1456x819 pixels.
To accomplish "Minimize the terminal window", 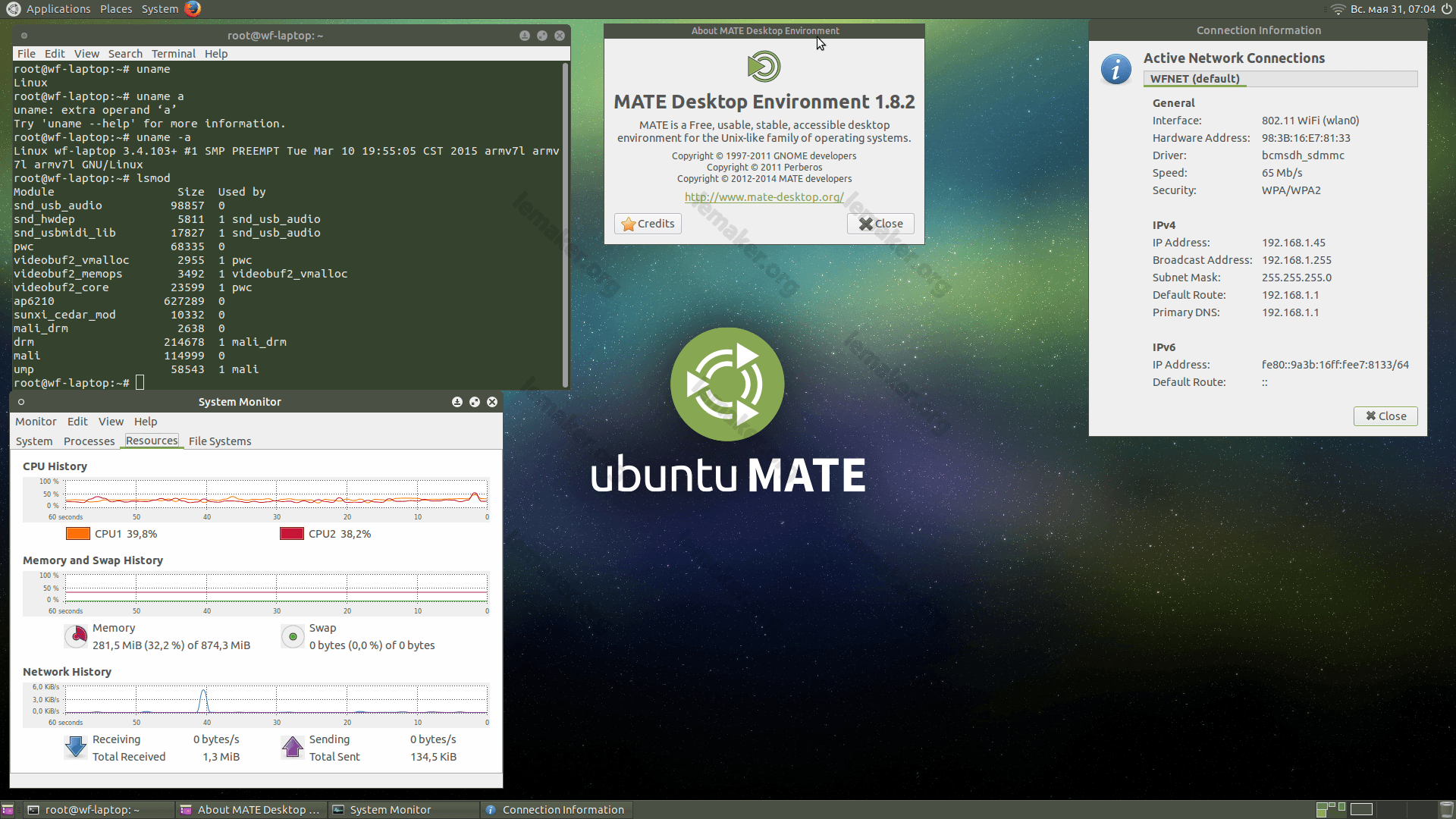I will point(524,36).
